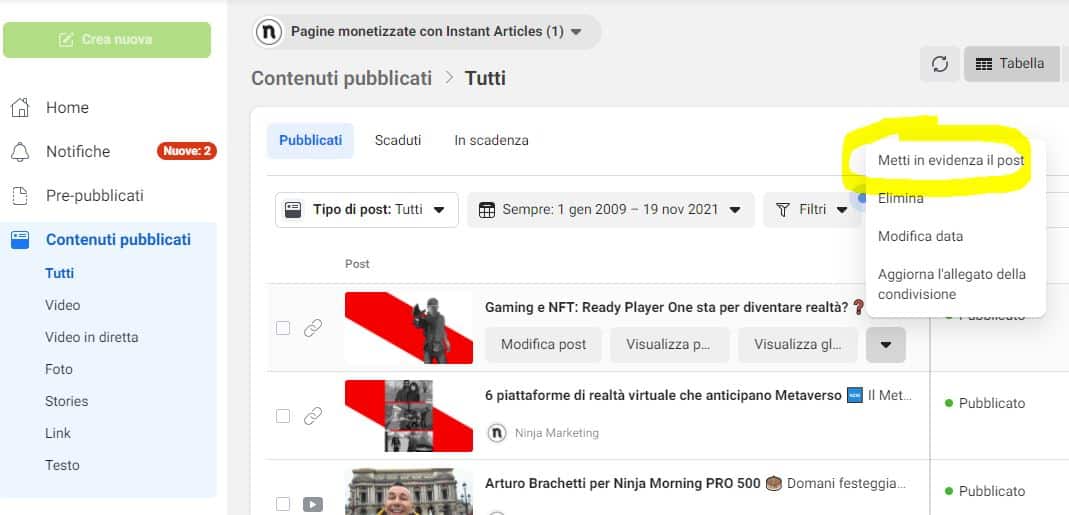
Task: Click video icon on Arturo Brachetti row
Action: pyautogui.click(x=313, y=504)
